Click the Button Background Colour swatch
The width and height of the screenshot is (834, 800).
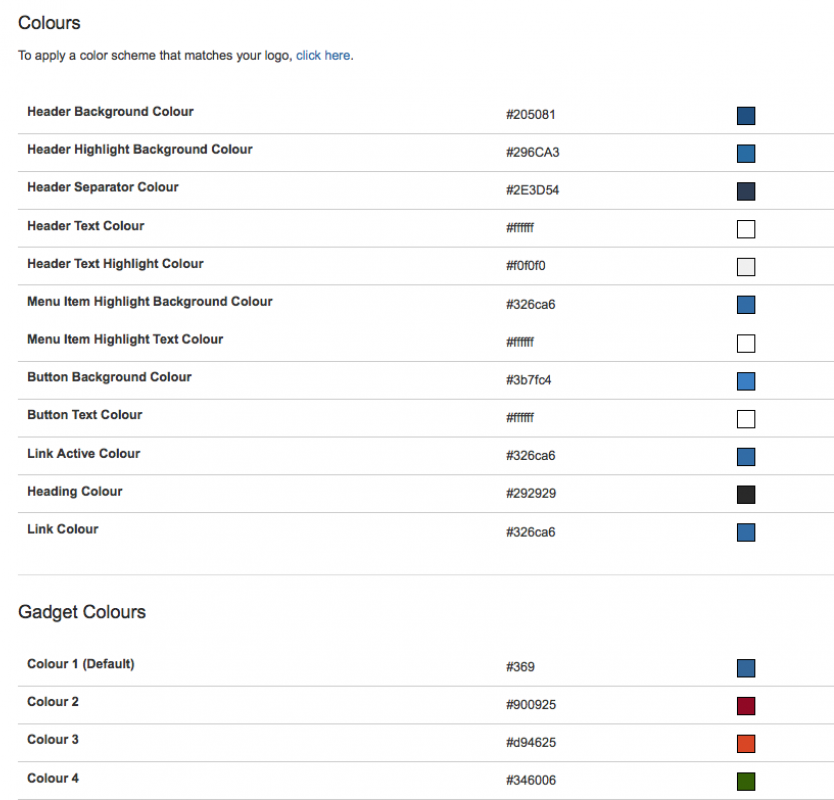point(745,381)
